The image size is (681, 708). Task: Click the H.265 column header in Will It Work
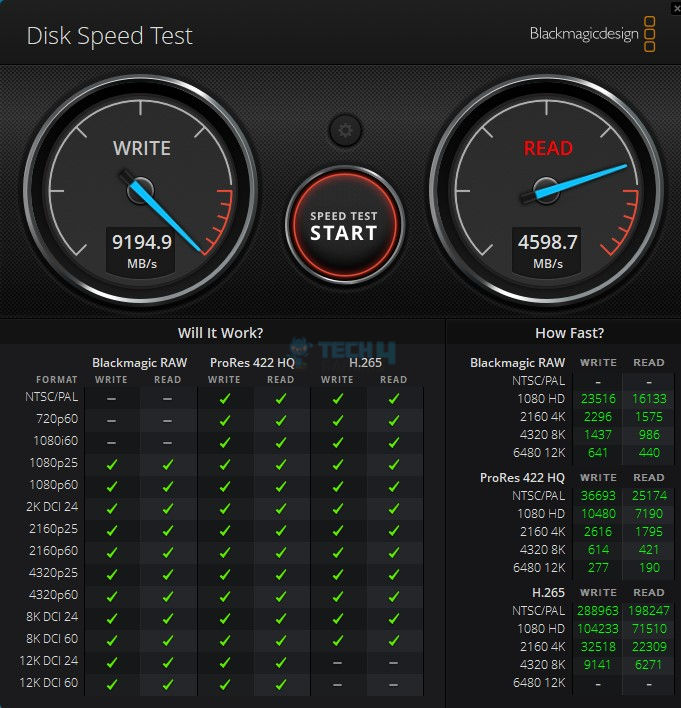365,363
